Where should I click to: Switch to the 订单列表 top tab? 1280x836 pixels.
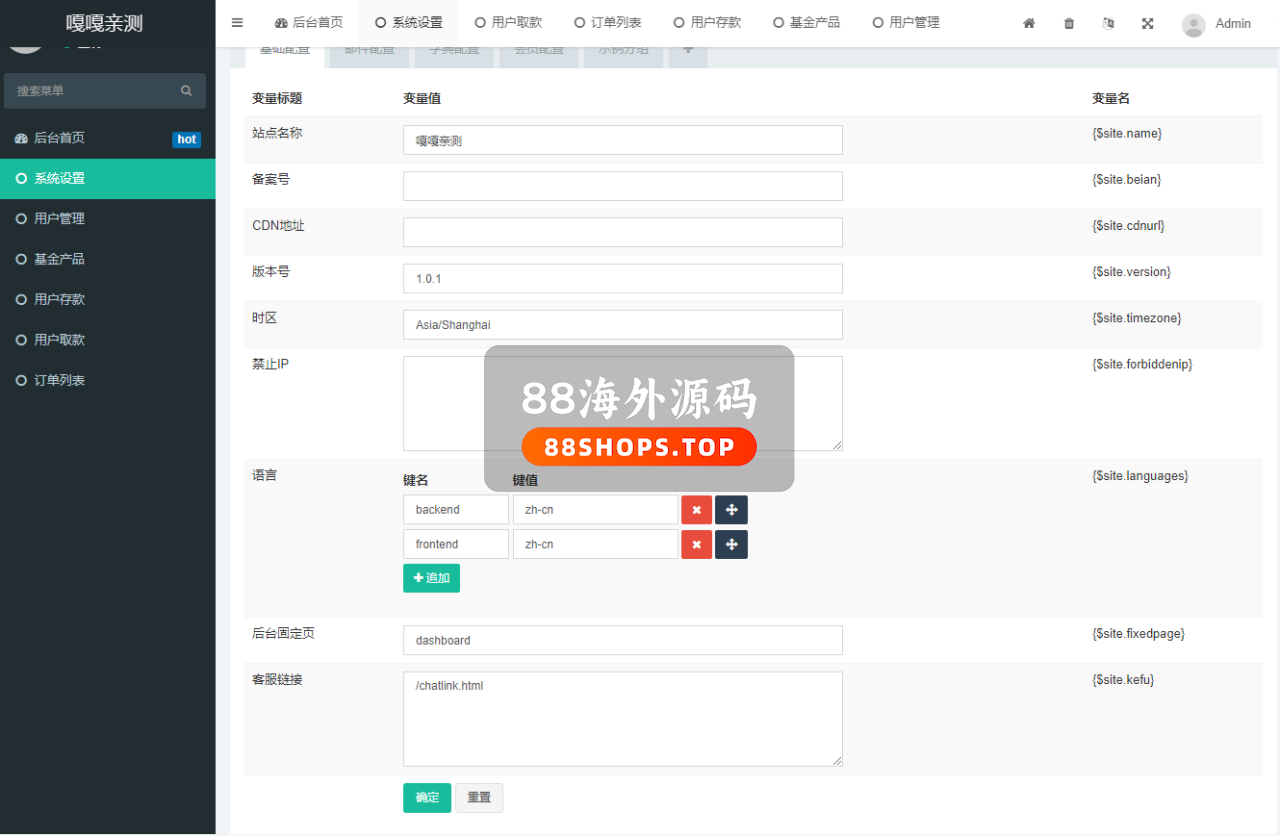coord(607,22)
